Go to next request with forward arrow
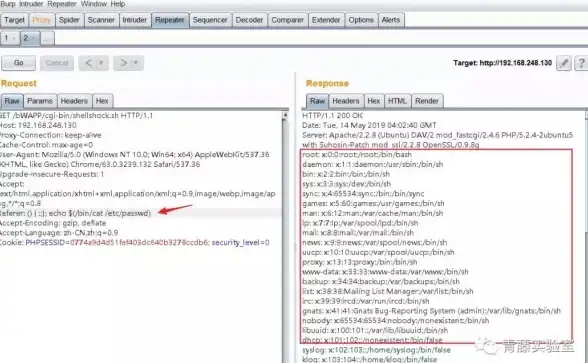The height and width of the screenshot is (363, 588). 123,63
